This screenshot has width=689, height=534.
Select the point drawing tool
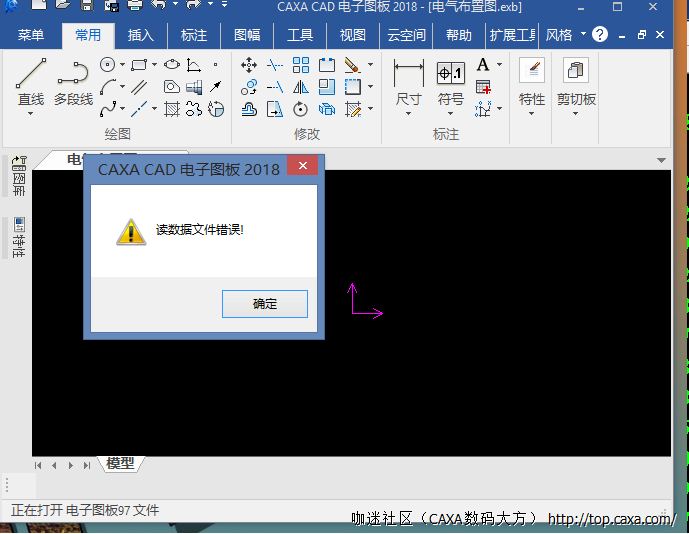click(x=215, y=65)
